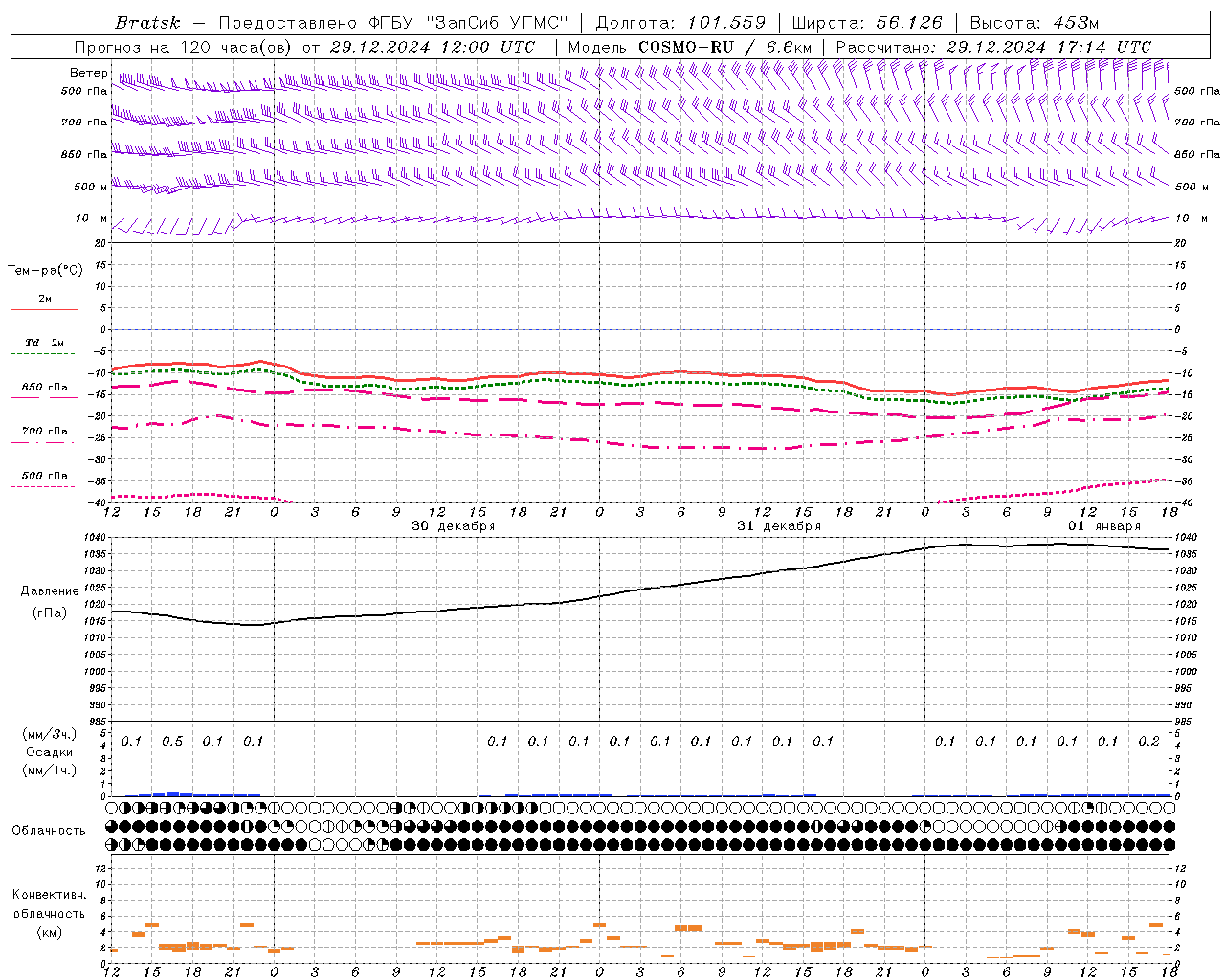The width and height of the screenshot is (1225, 980).
Task: Click the "700 гПа" temperature legend entry
Action: click(x=45, y=432)
